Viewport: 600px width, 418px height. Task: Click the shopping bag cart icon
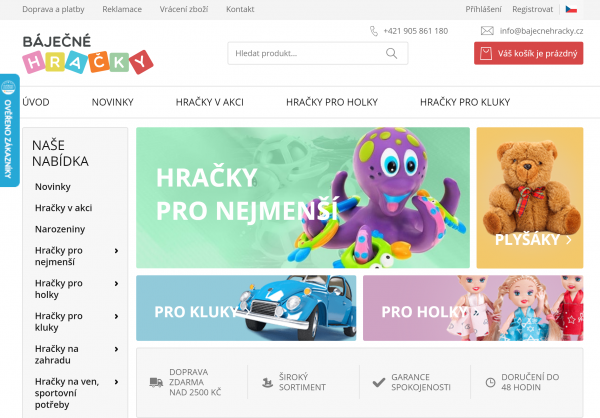pyautogui.click(x=486, y=53)
